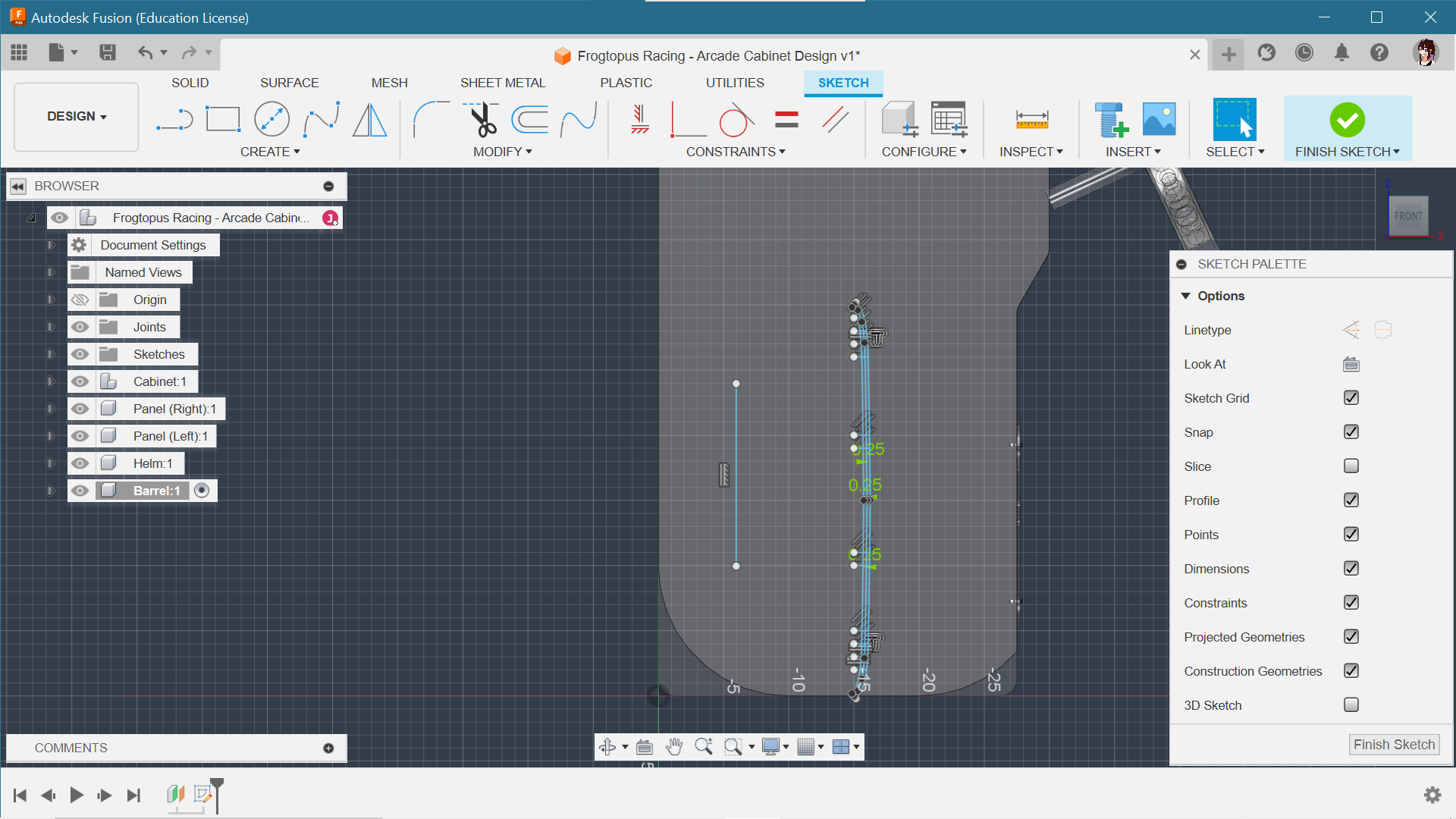This screenshot has width=1456, height=819.
Task: Select the Trim scissors tool
Action: [482, 120]
